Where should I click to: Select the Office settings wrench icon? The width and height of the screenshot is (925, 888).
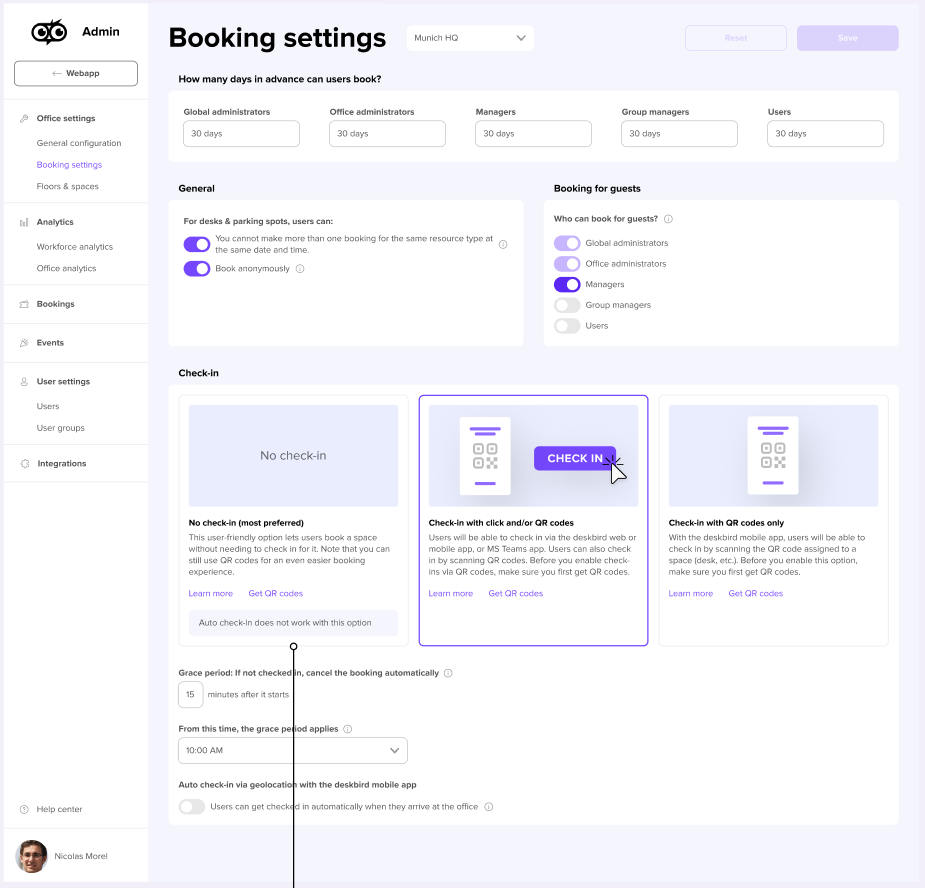[x=22, y=118]
